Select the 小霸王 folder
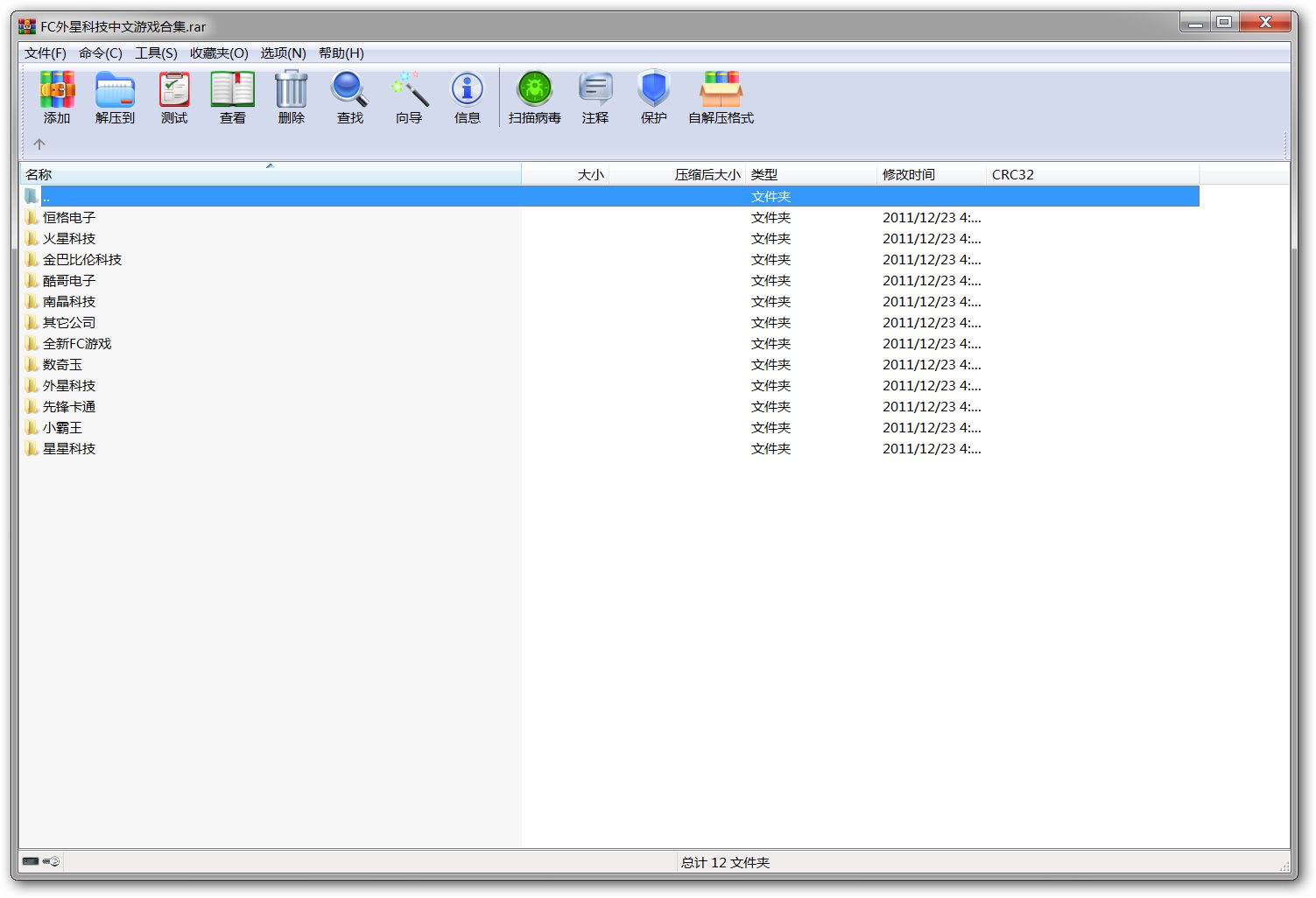Viewport: 1316px width, 898px height. (x=62, y=428)
